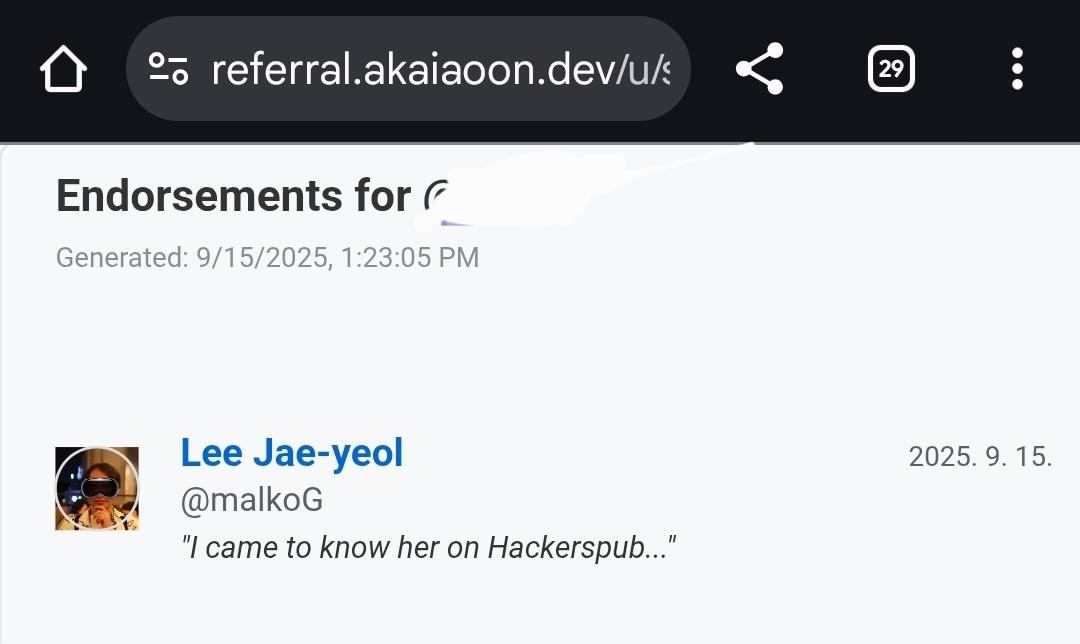
Task: Select the greyed /u/ path in the URL
Action: pos(643,70)
